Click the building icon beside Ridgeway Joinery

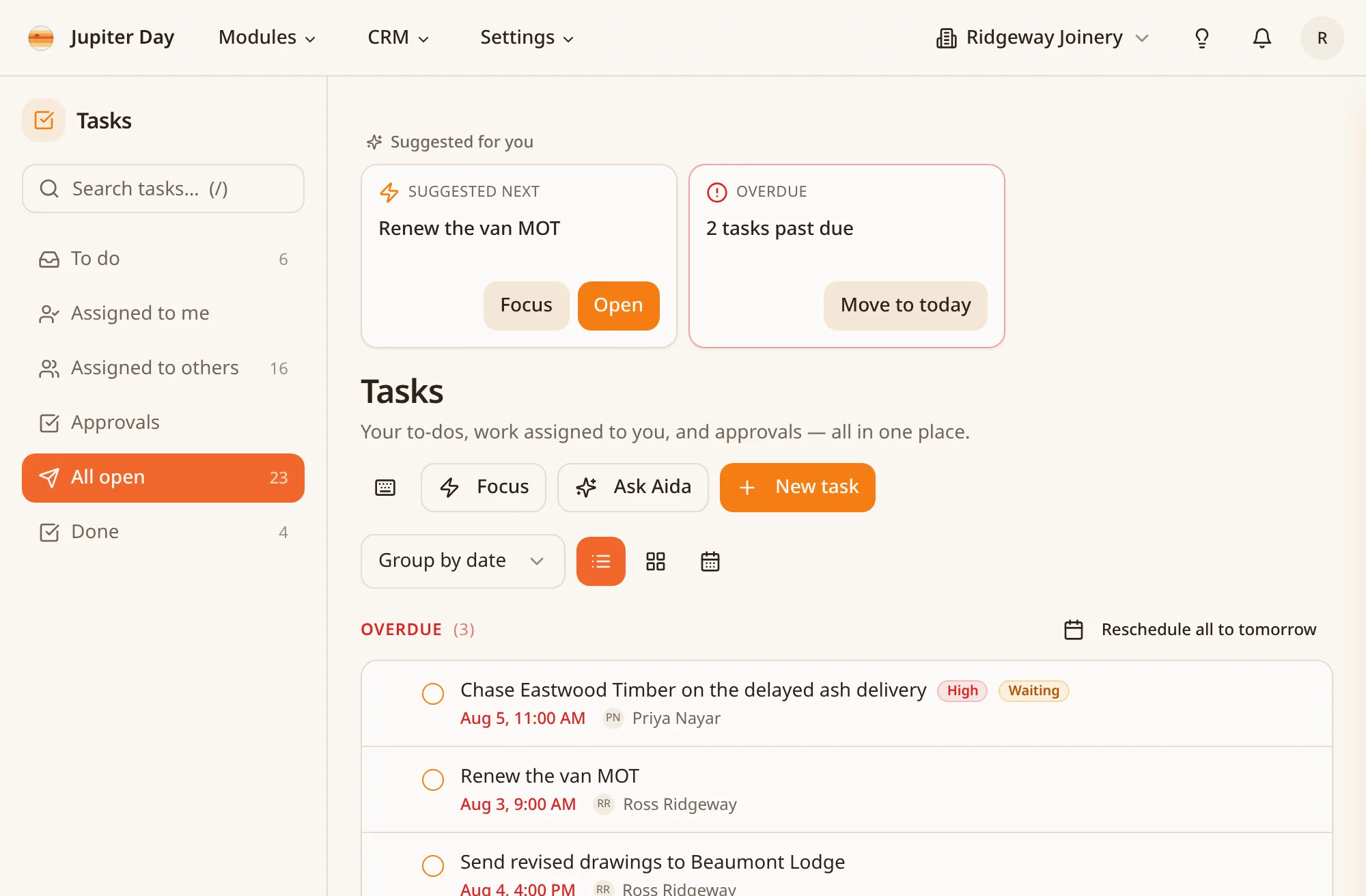(946, 38)
